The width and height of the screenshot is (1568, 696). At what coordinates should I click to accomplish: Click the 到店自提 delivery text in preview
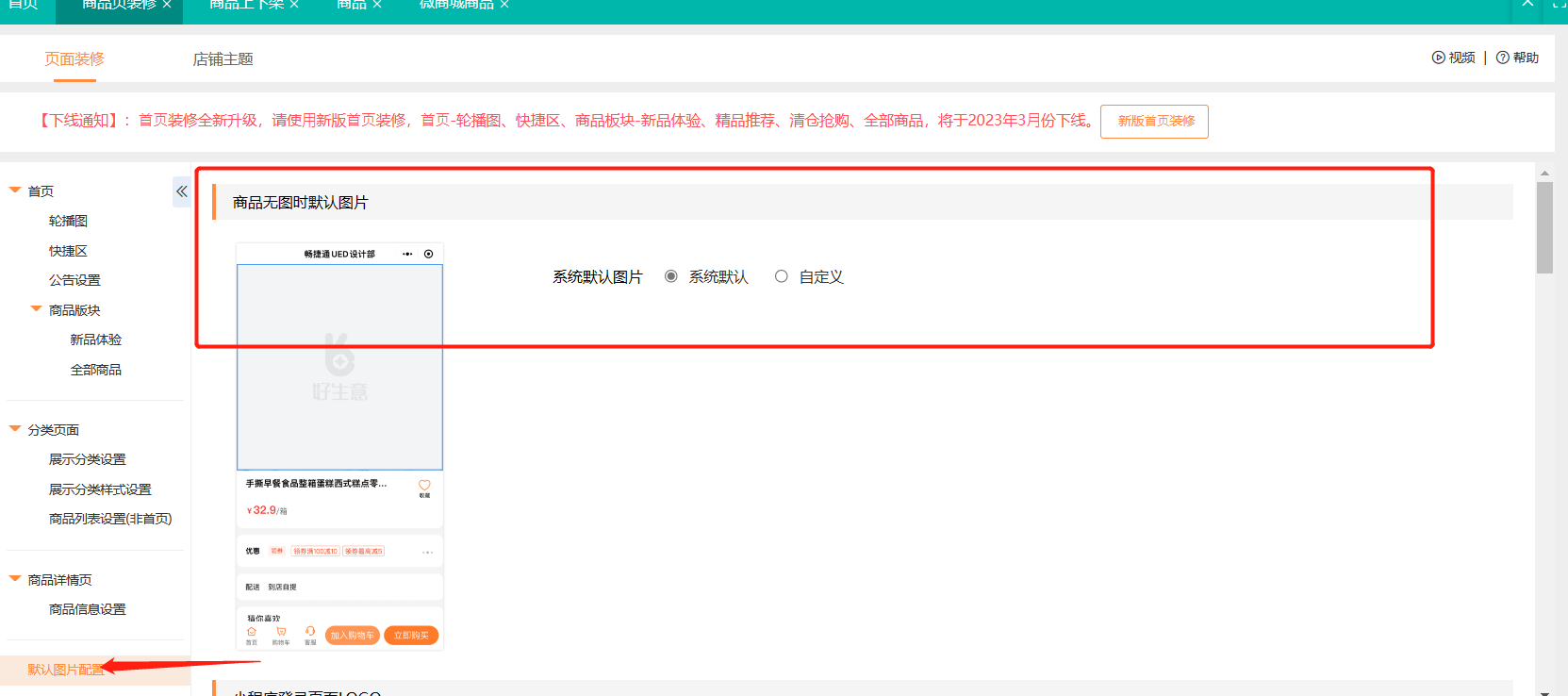282,588
